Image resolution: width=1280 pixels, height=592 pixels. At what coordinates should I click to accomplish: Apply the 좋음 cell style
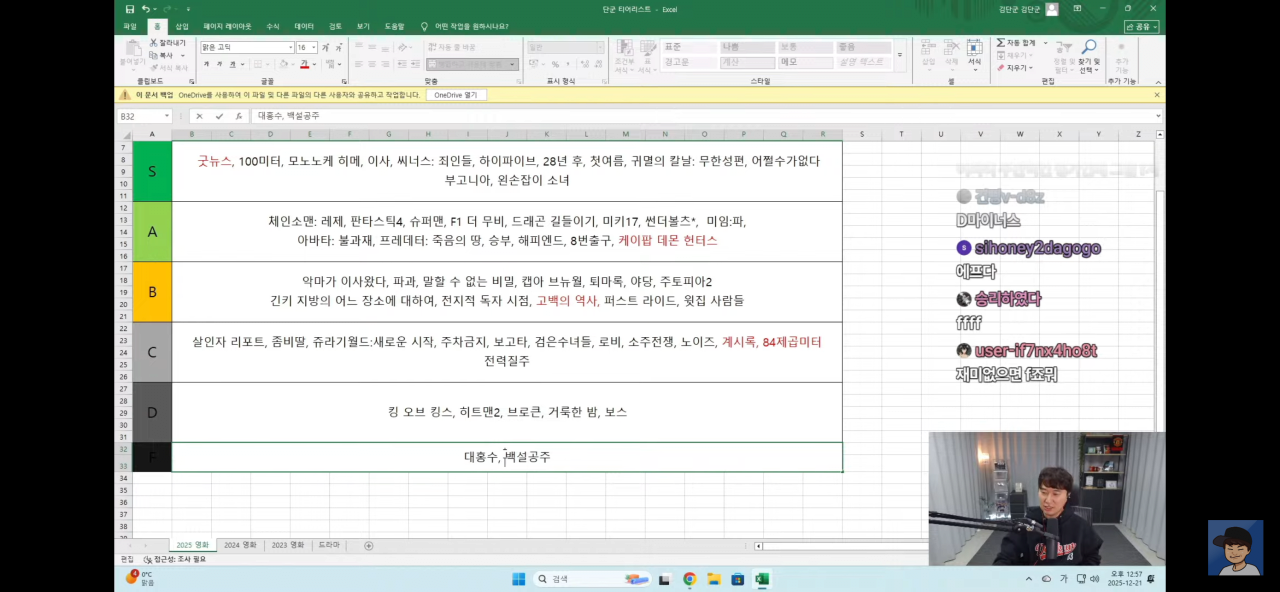[863, 45]
